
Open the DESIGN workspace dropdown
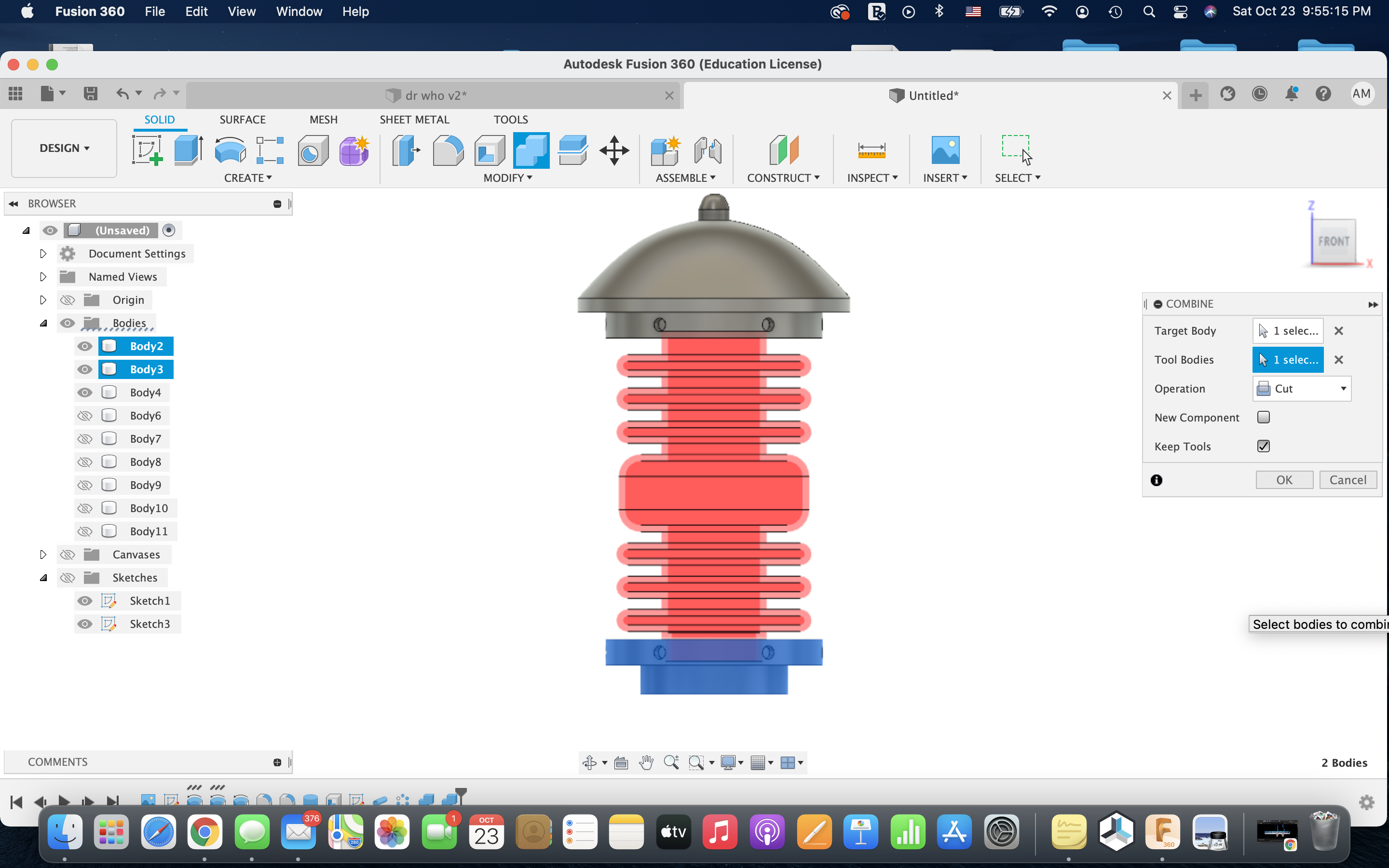click(x=63, y=148)
